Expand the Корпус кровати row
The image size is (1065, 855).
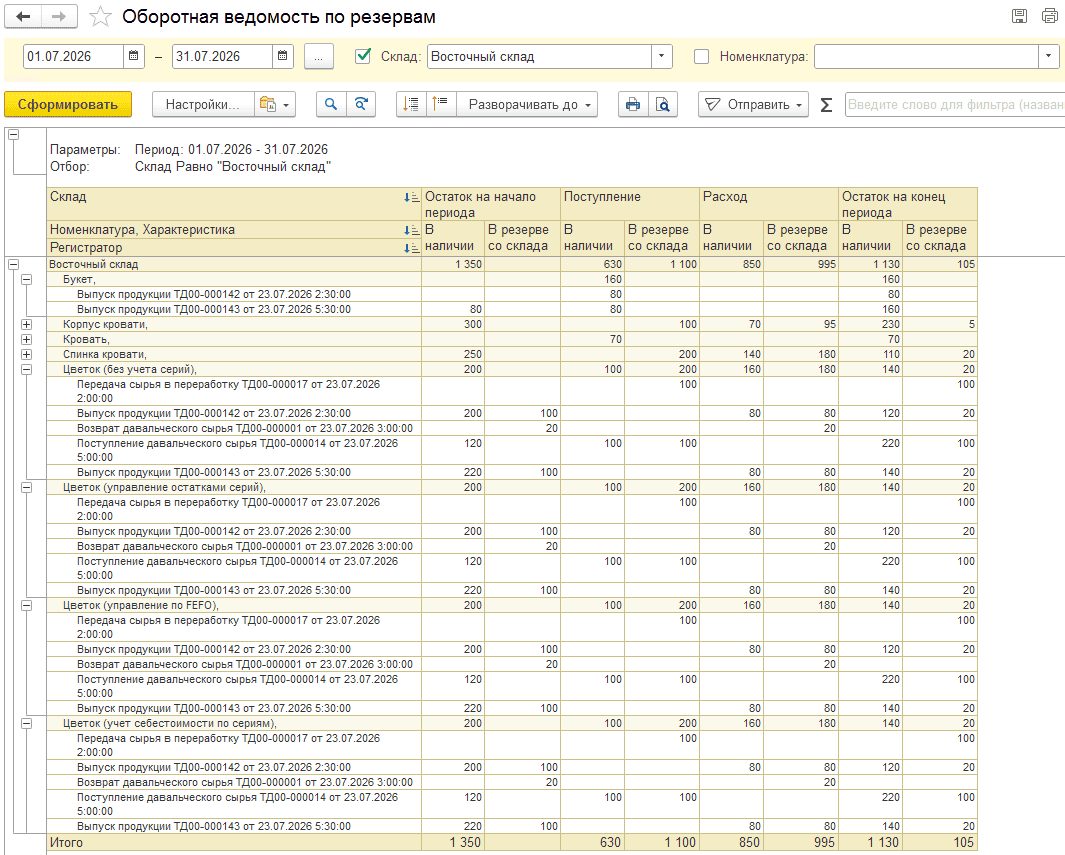[x=26, y=325]
